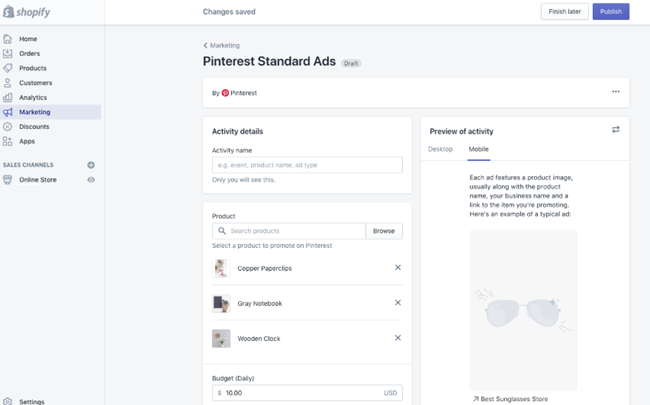Click the Apps grid icon
This screenshot has width=650, height=405.
point(8,141)
